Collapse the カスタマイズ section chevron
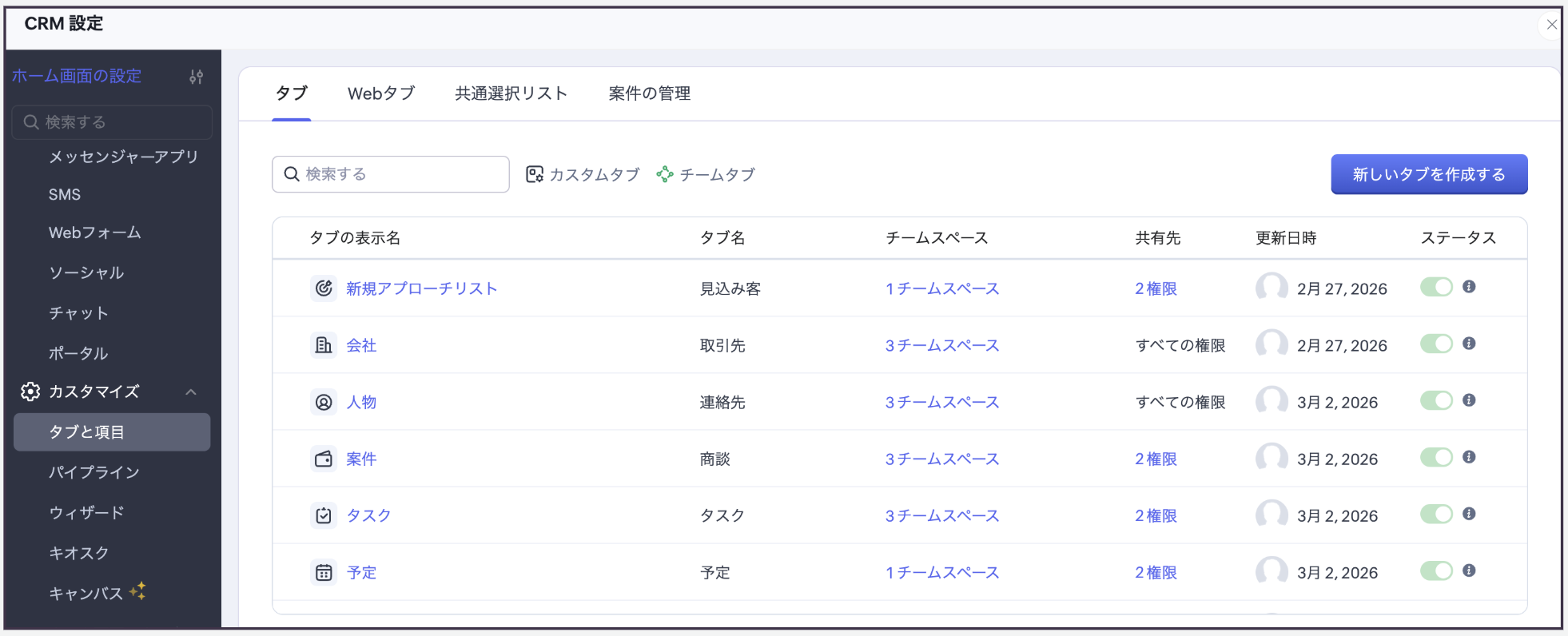The height and width of the screenshot is (636, 1568). [191, 392]
